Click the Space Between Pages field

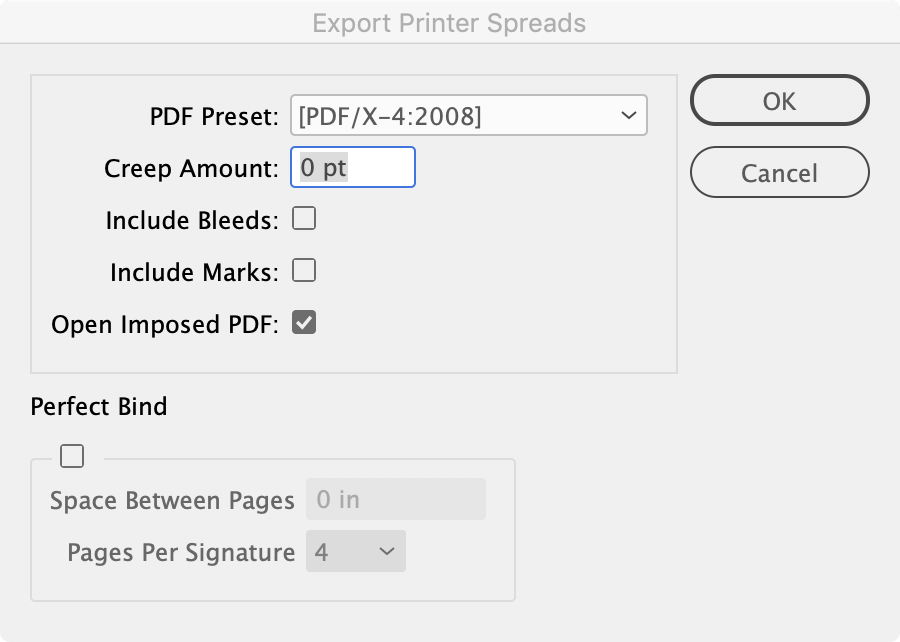tap(396, 499)
